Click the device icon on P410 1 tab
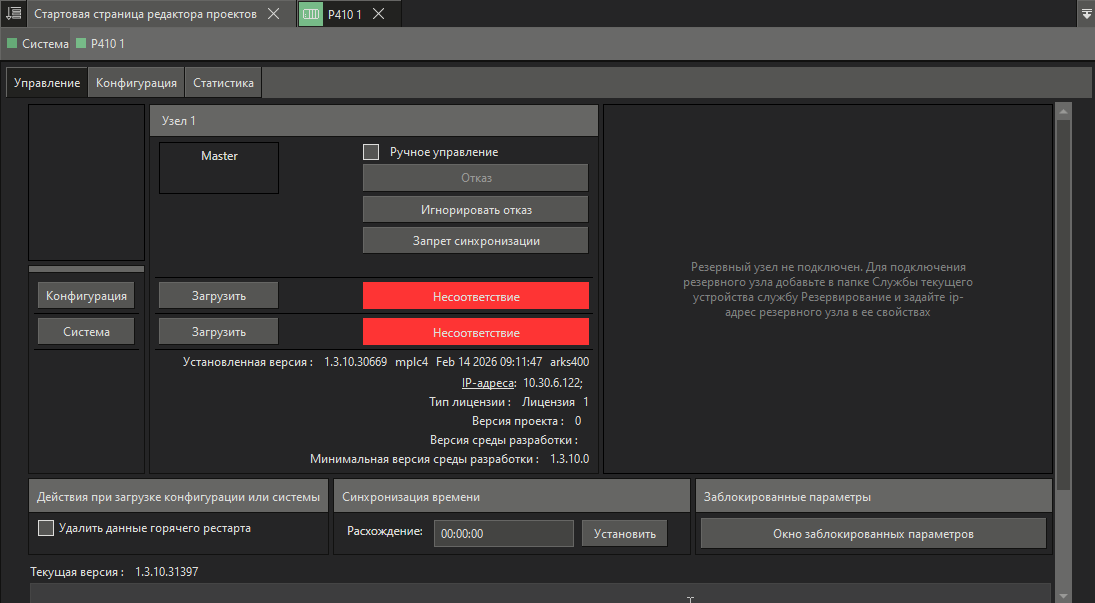Screen dimensions: 1095x603 311,14
